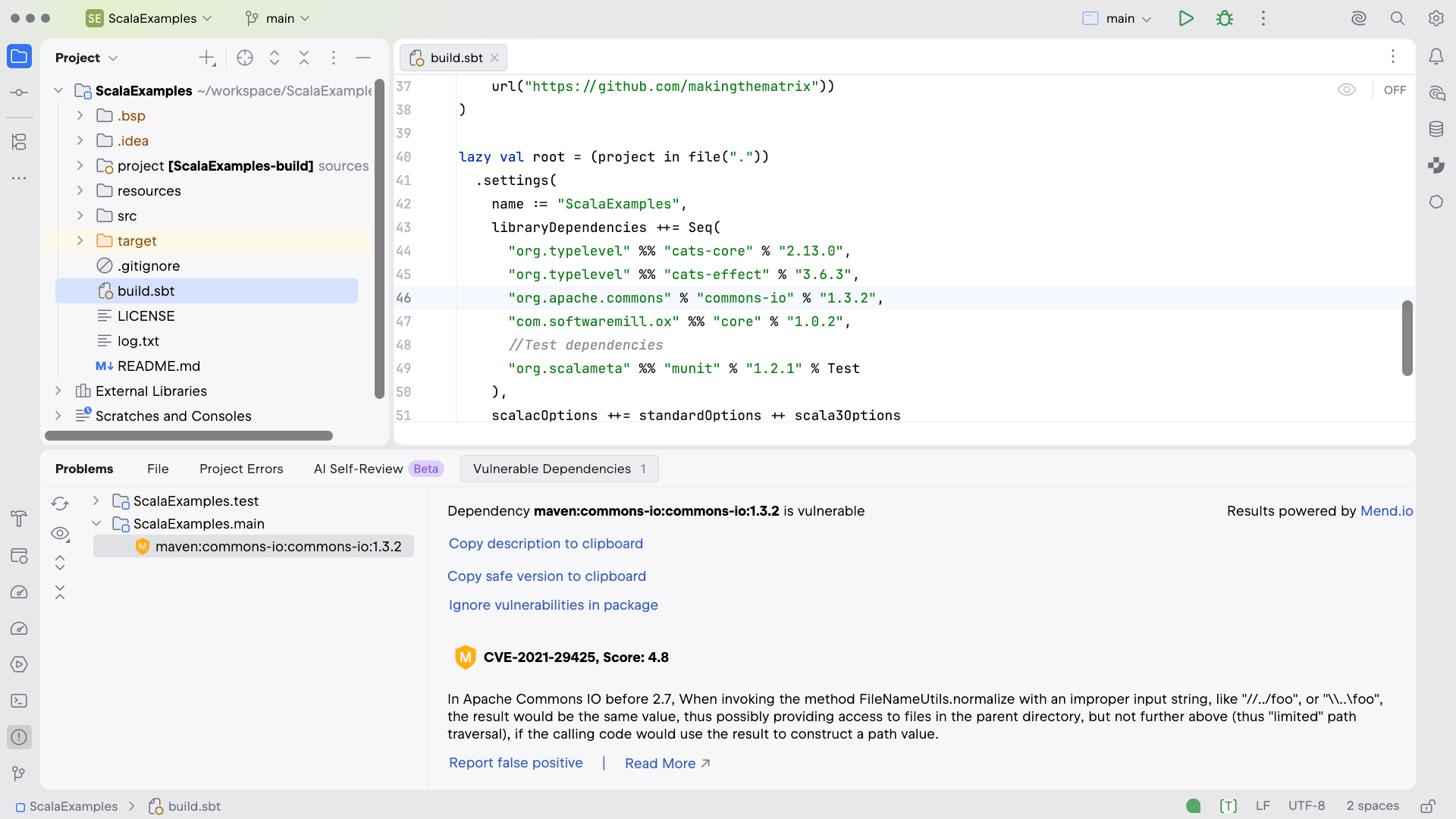The width and height of the screenshot is (1456, 819).
Task: Refresh the vulnerability scan results
Action: pyautogui.click(x=60, y=503)
